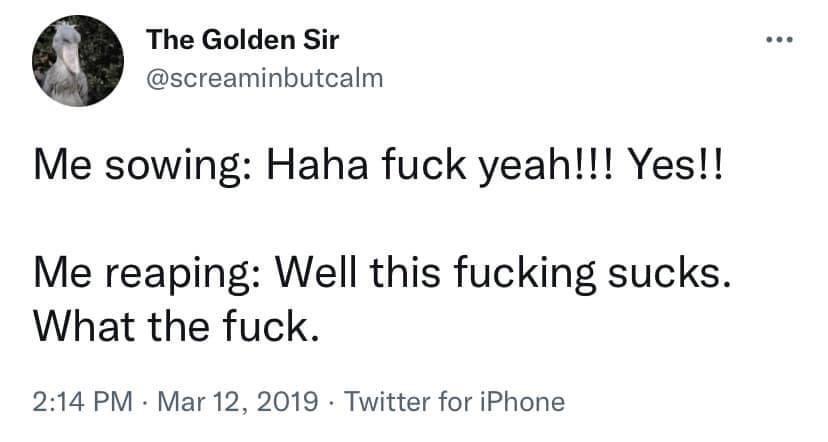Open the three-dot more options menu
Image resolution: width=828 pixels, height=442 pixels.
click(779, 40)
